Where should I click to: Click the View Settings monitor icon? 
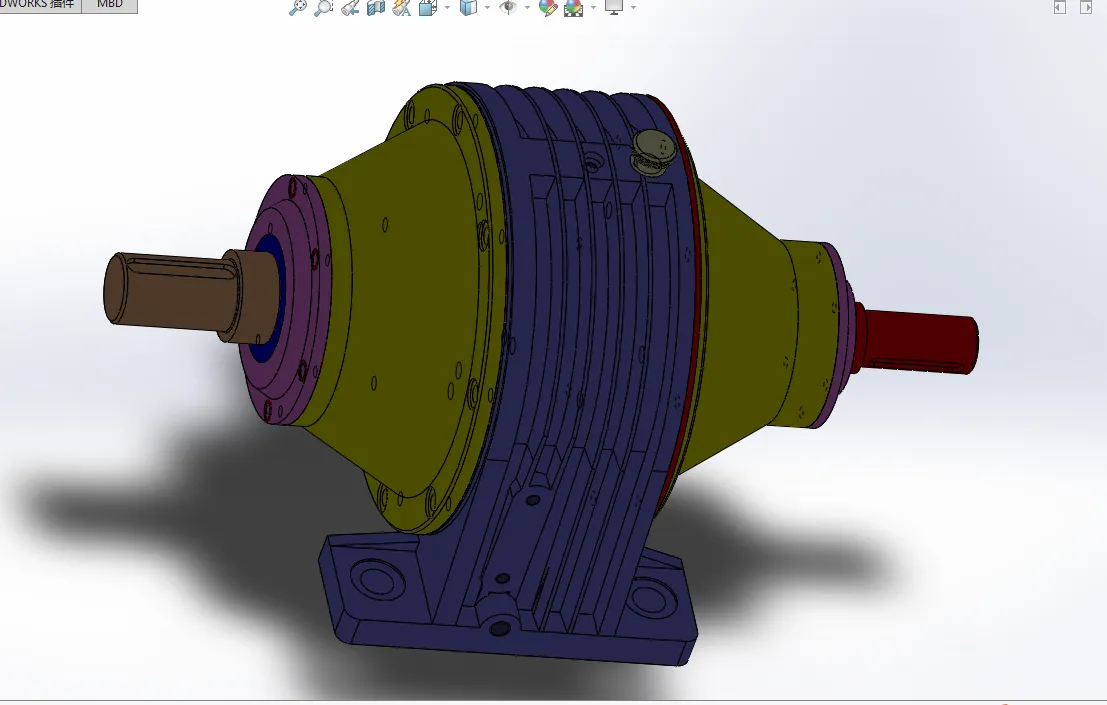(x=614, y=8)
